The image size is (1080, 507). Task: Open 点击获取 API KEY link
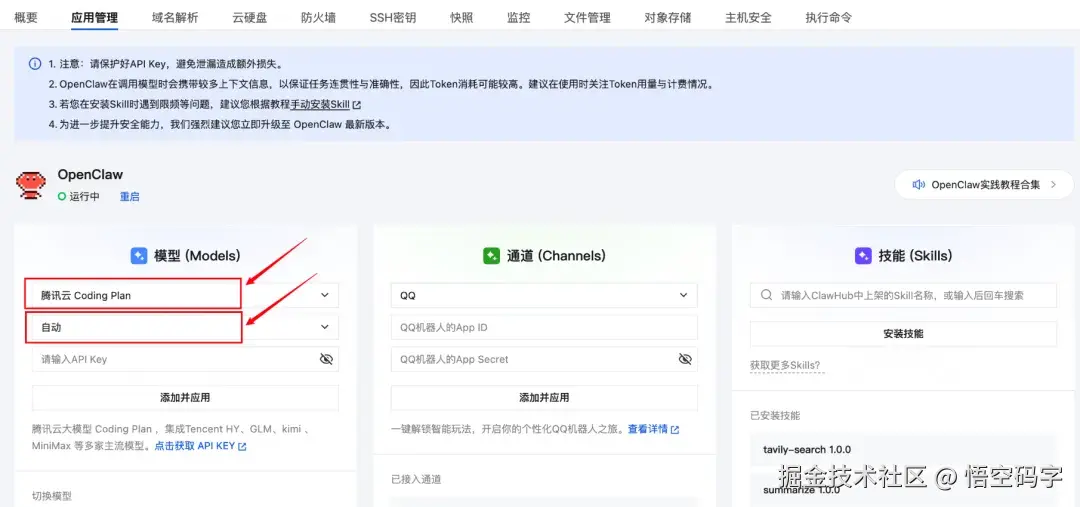pyautogui.click(x=200, y=446)
